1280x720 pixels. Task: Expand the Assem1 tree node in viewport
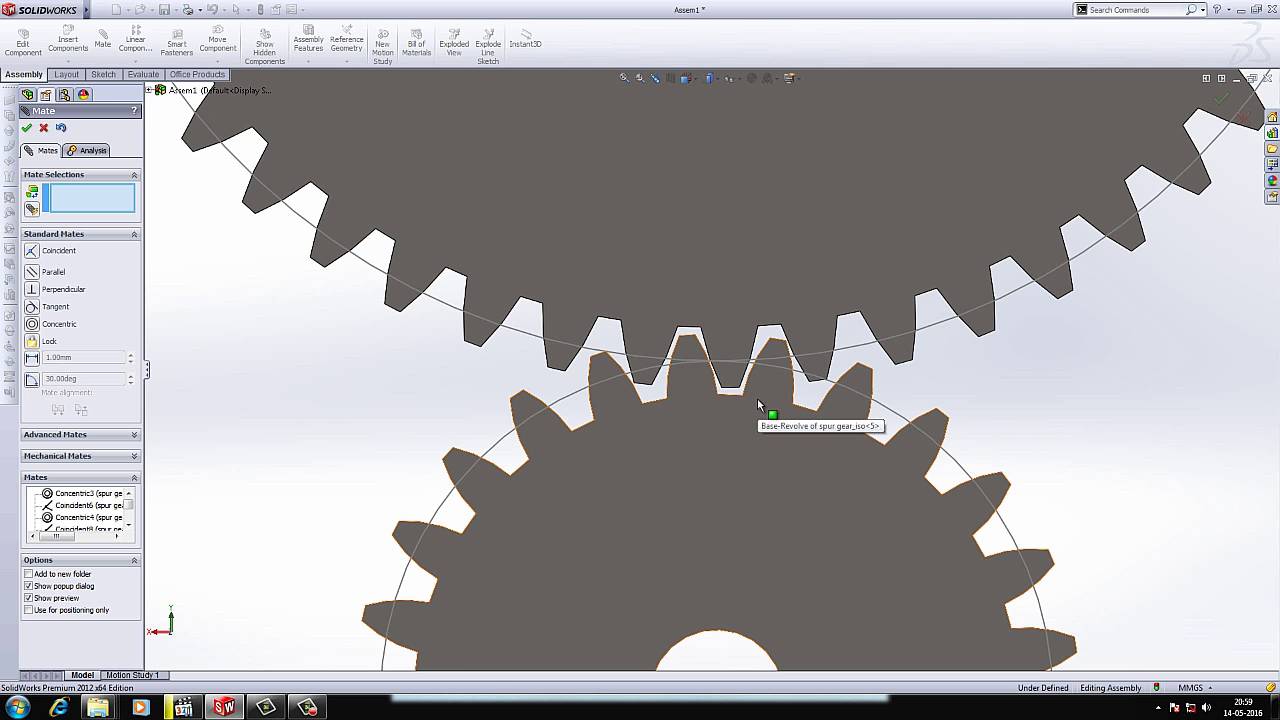click(150, 90)
